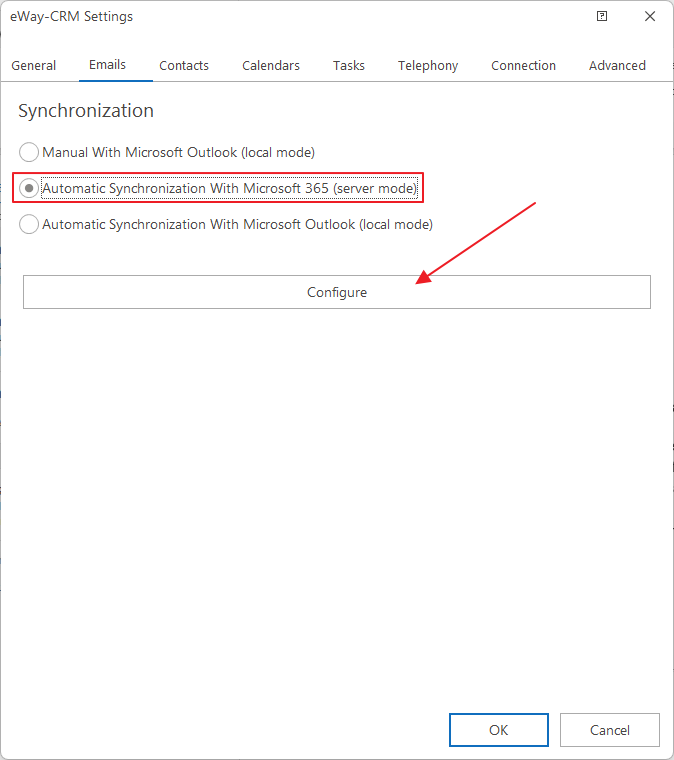The image size is (674, 760).
Task: Close the eWay-CRM Settings dialog
Action: point(650,16)
